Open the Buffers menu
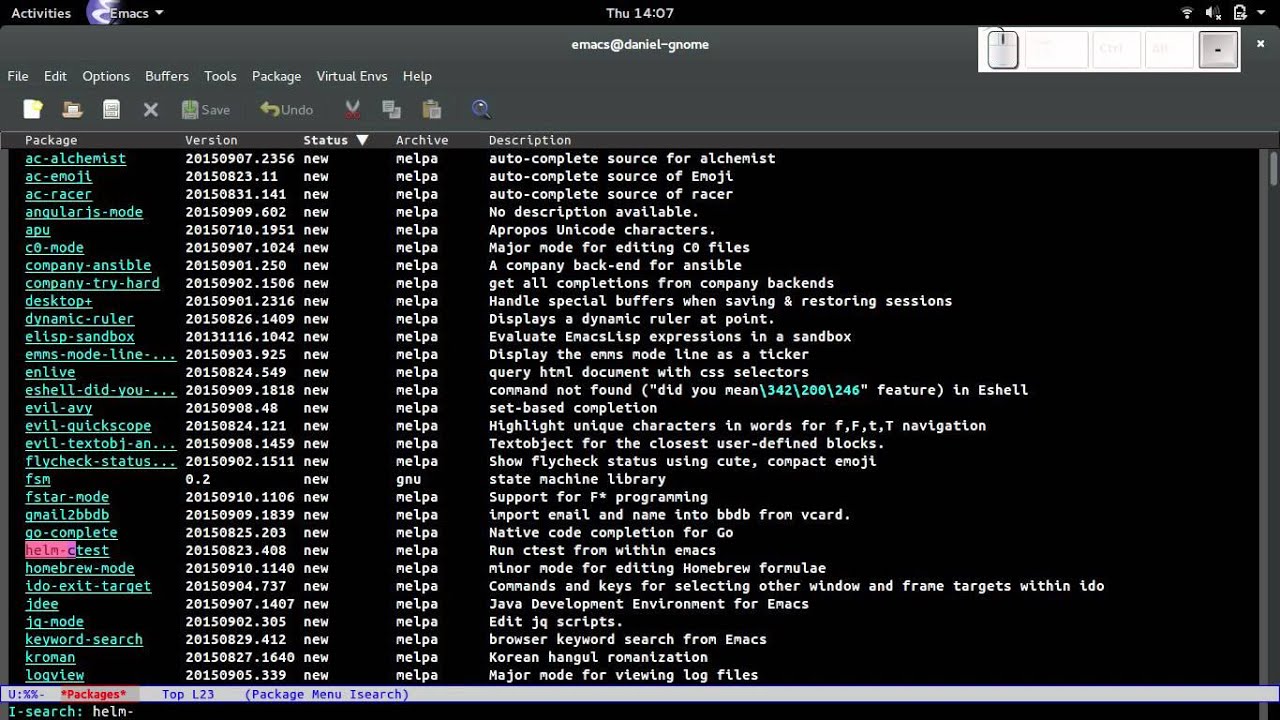1280x720 pixels. click(x=167, y=76)
